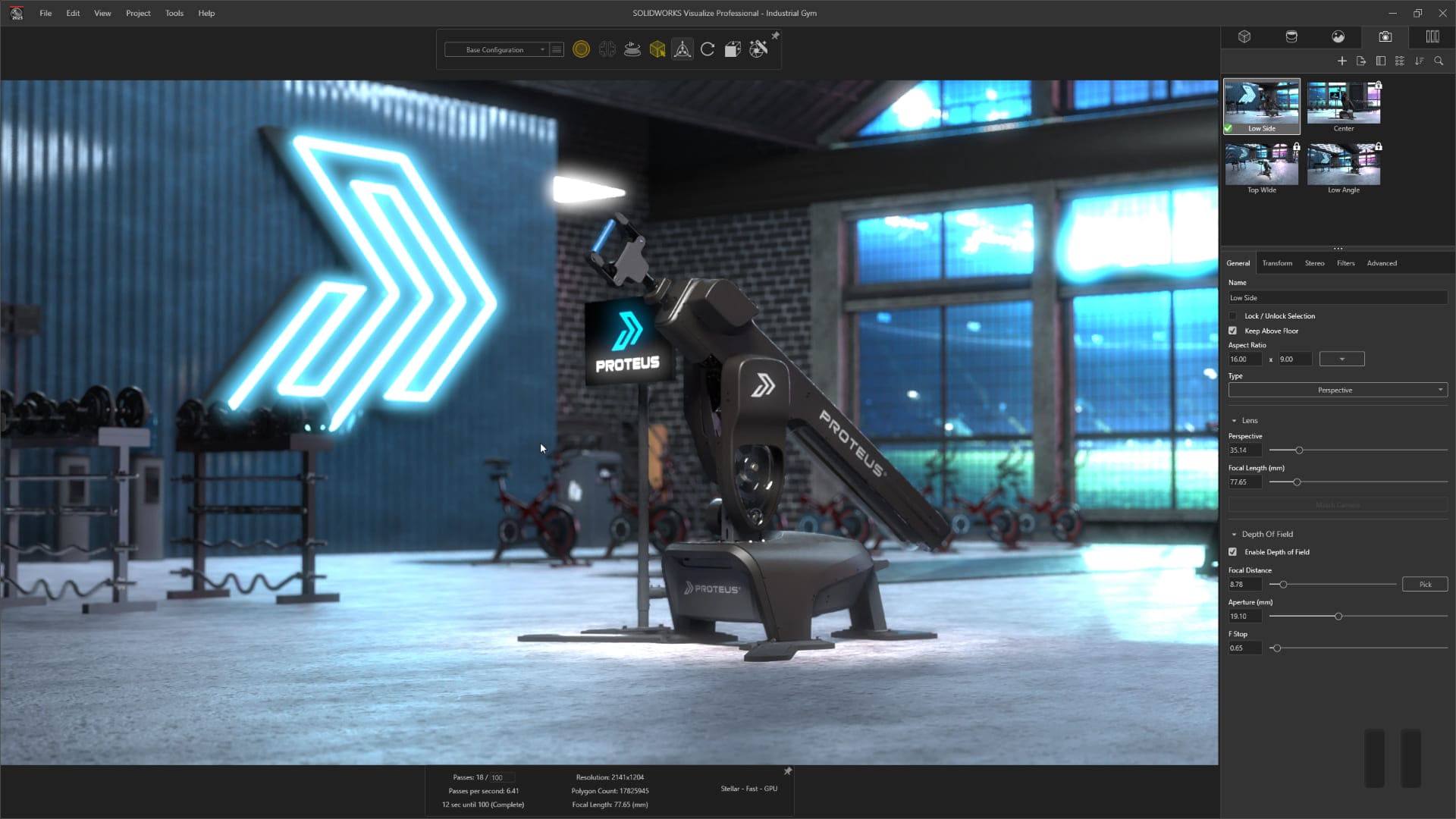Click the search magnifier in cameras panel
1456x819 pixels.
(x=1439, y=61)
